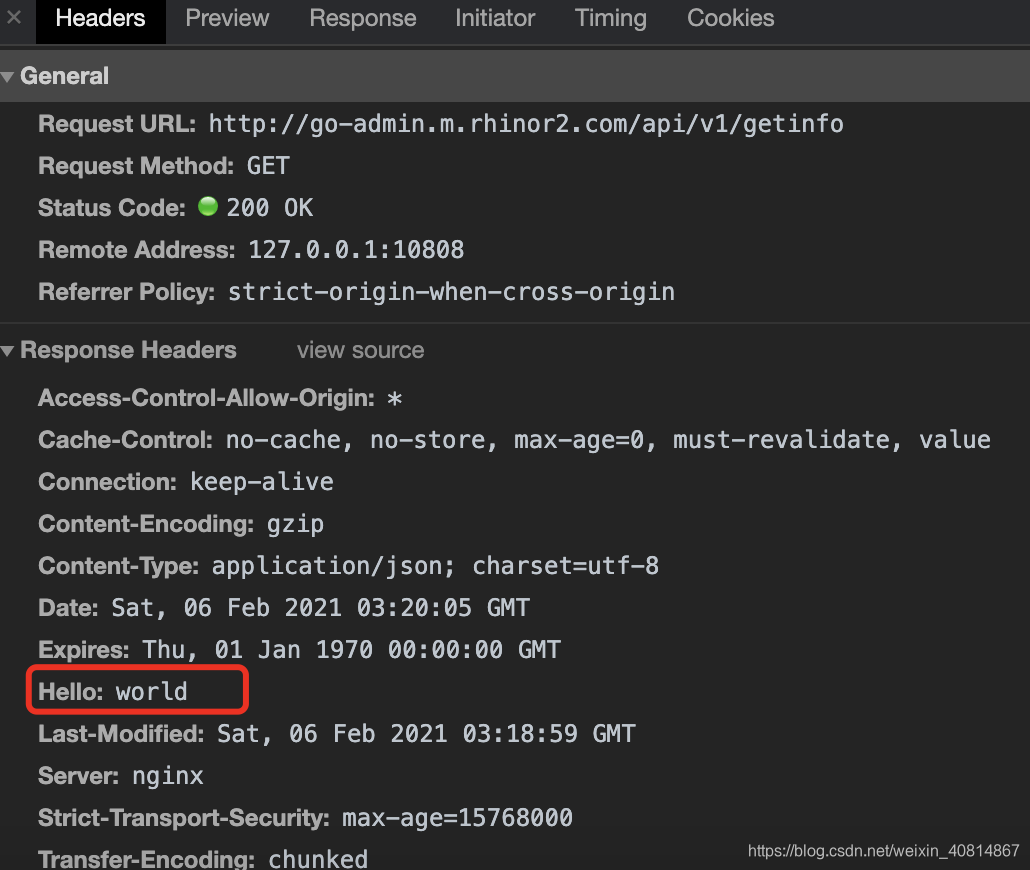This screenshot has width=1030, height=870.
Task: Select the Expires header 1970 value
Action: [351, 651]
